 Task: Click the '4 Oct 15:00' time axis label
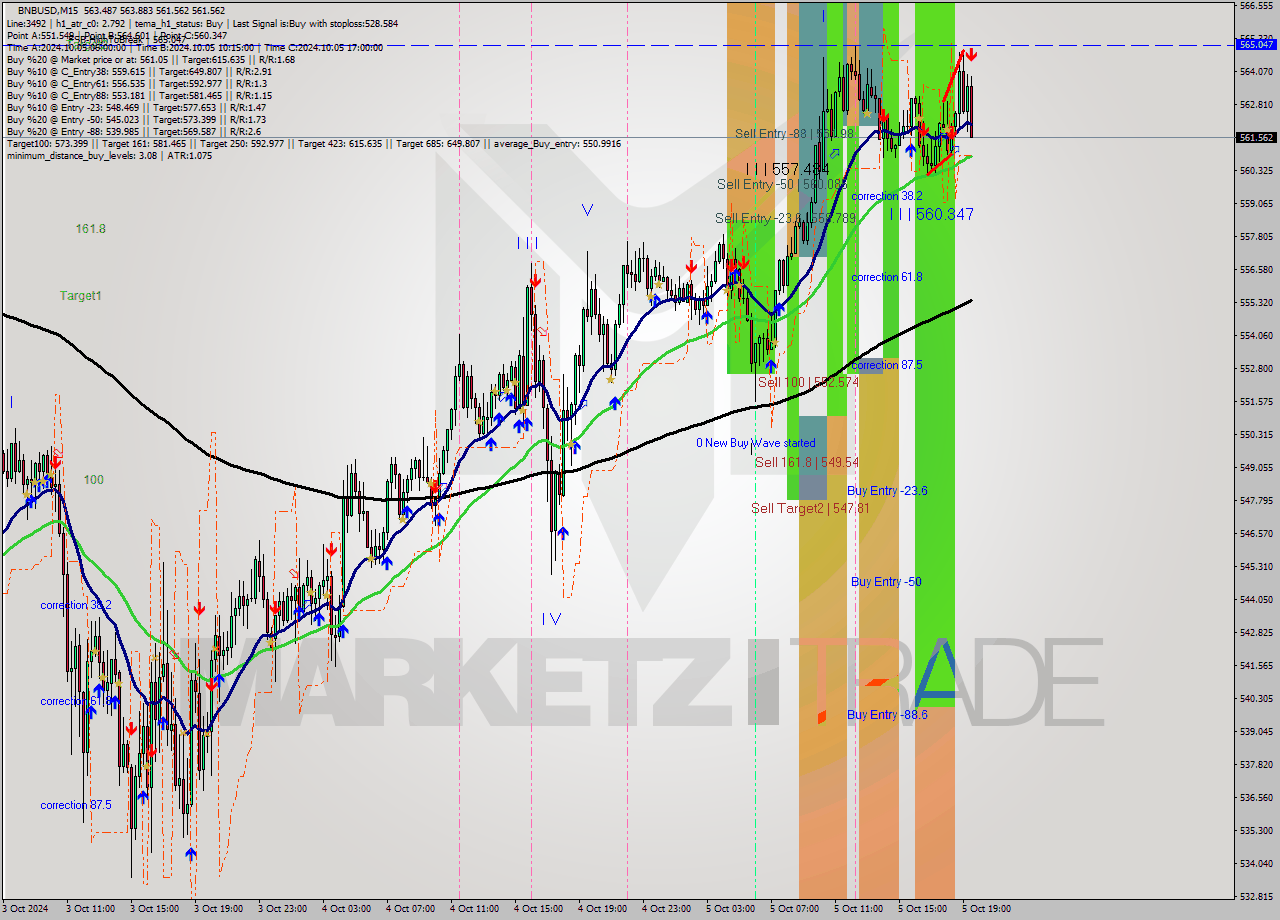(x=538, y=909)
